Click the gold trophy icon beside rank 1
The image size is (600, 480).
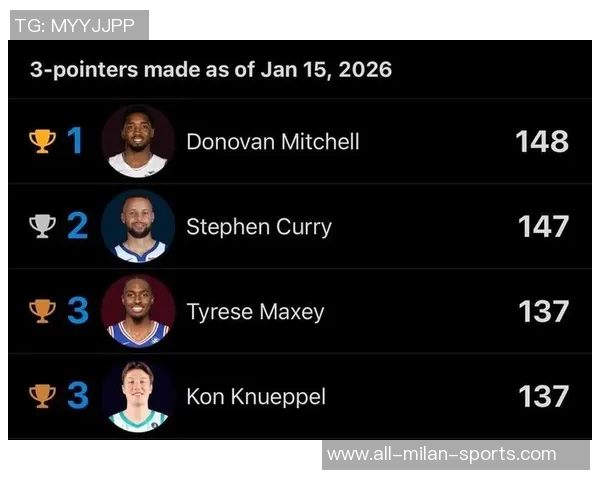42,141
